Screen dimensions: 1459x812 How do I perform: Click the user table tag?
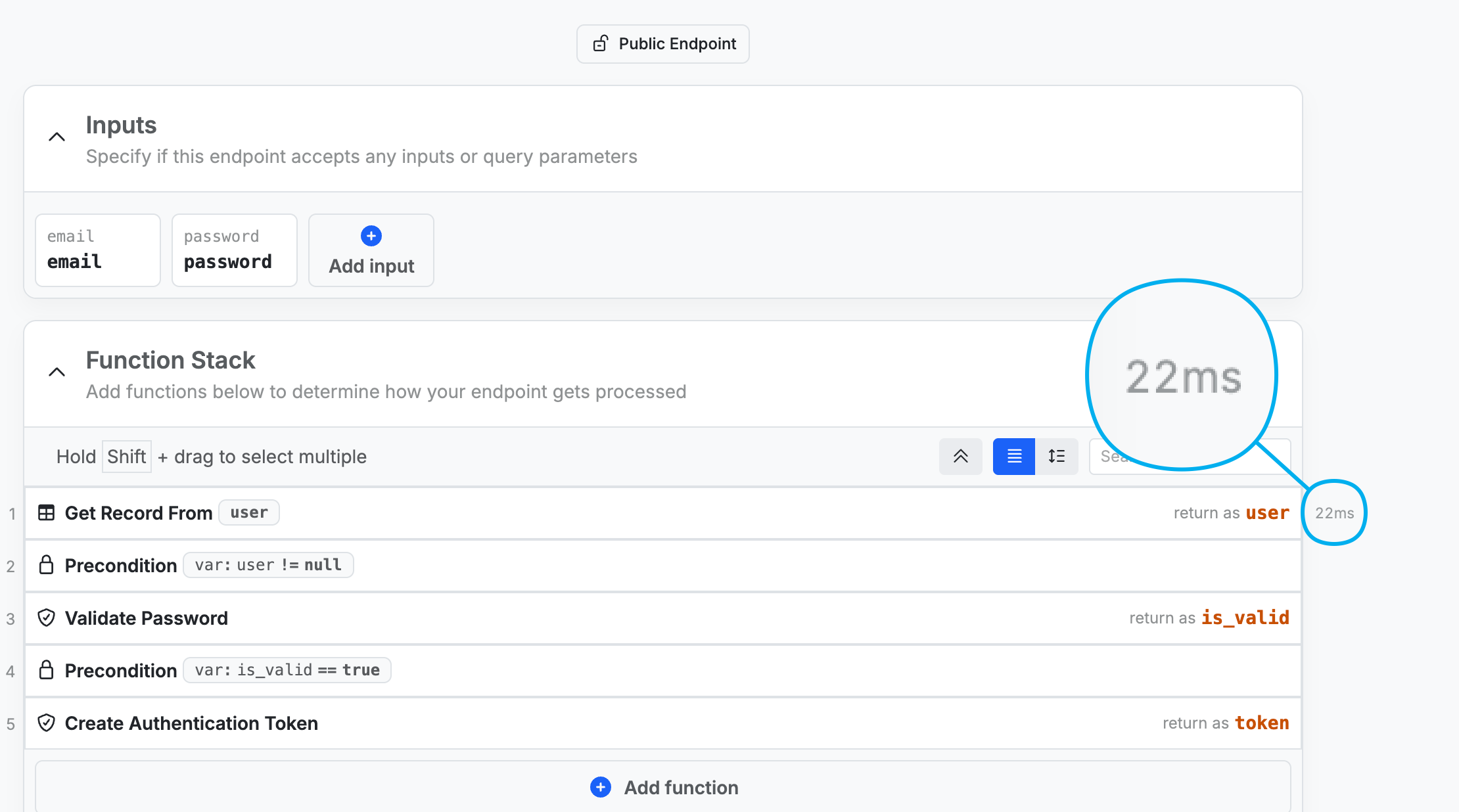coord(249,512)
